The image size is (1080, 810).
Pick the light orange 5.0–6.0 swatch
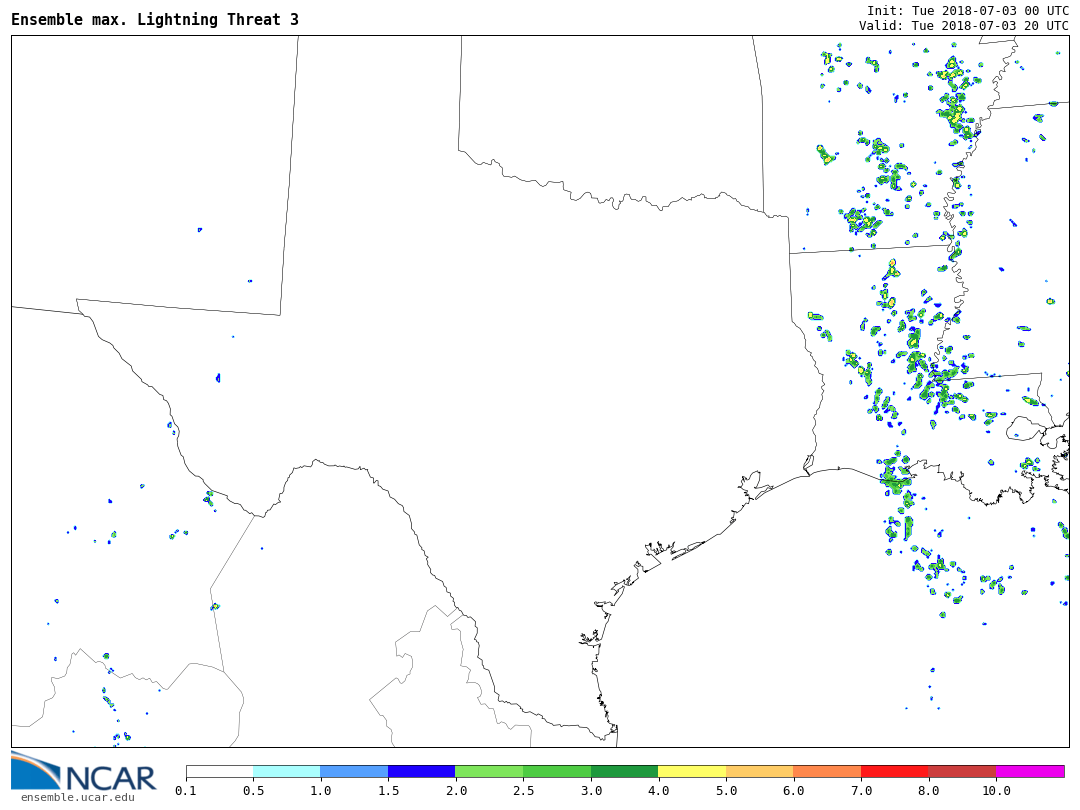pyautogui.click(x=759, y=772)
